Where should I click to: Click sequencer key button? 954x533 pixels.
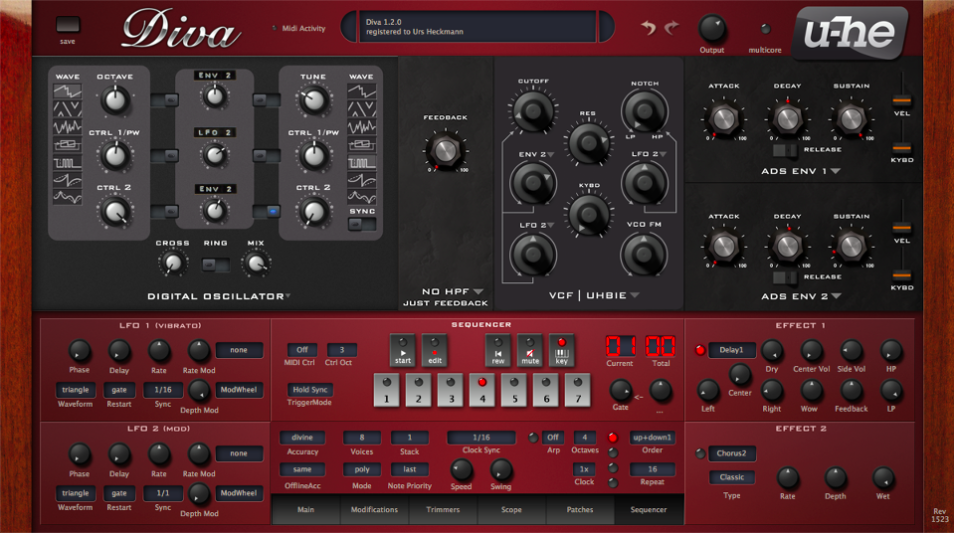(562, 350)
